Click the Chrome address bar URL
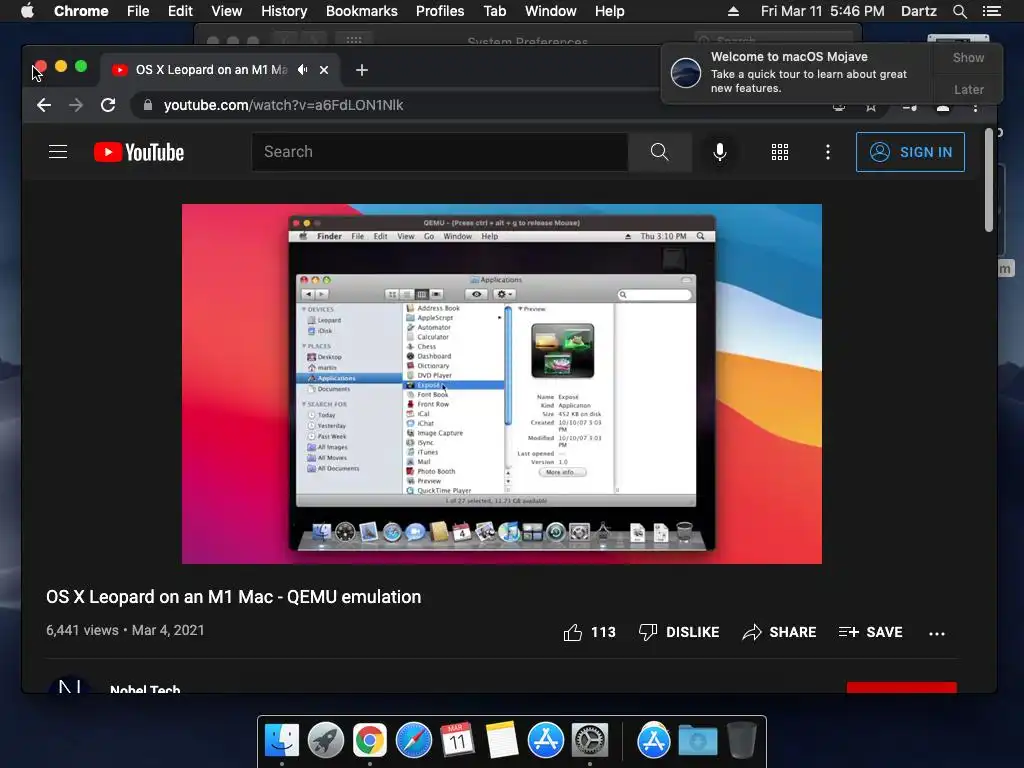1024x768 pixels. click(x=283, y=105)
